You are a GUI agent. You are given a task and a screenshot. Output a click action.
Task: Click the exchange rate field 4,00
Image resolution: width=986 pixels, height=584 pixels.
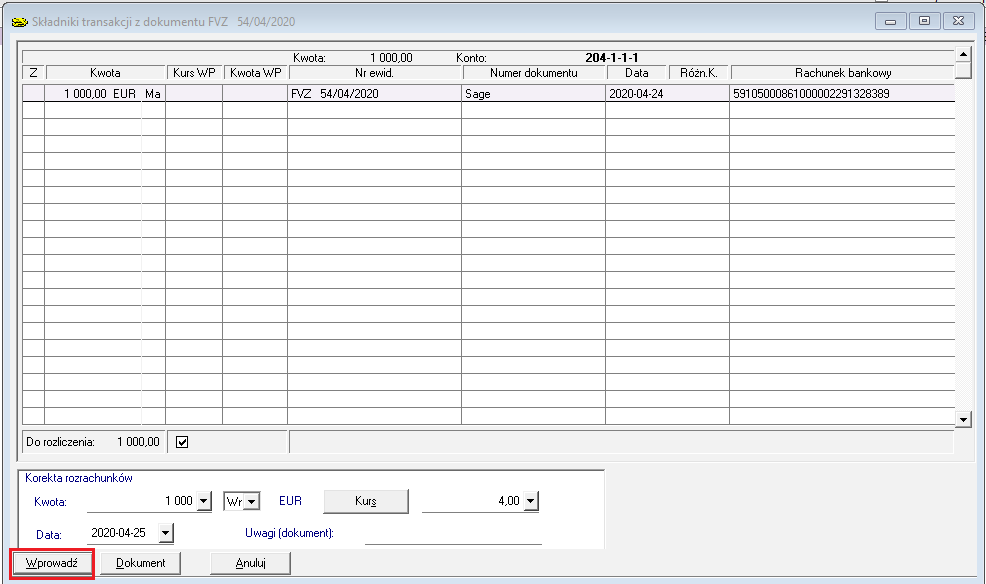coord(472,501)
